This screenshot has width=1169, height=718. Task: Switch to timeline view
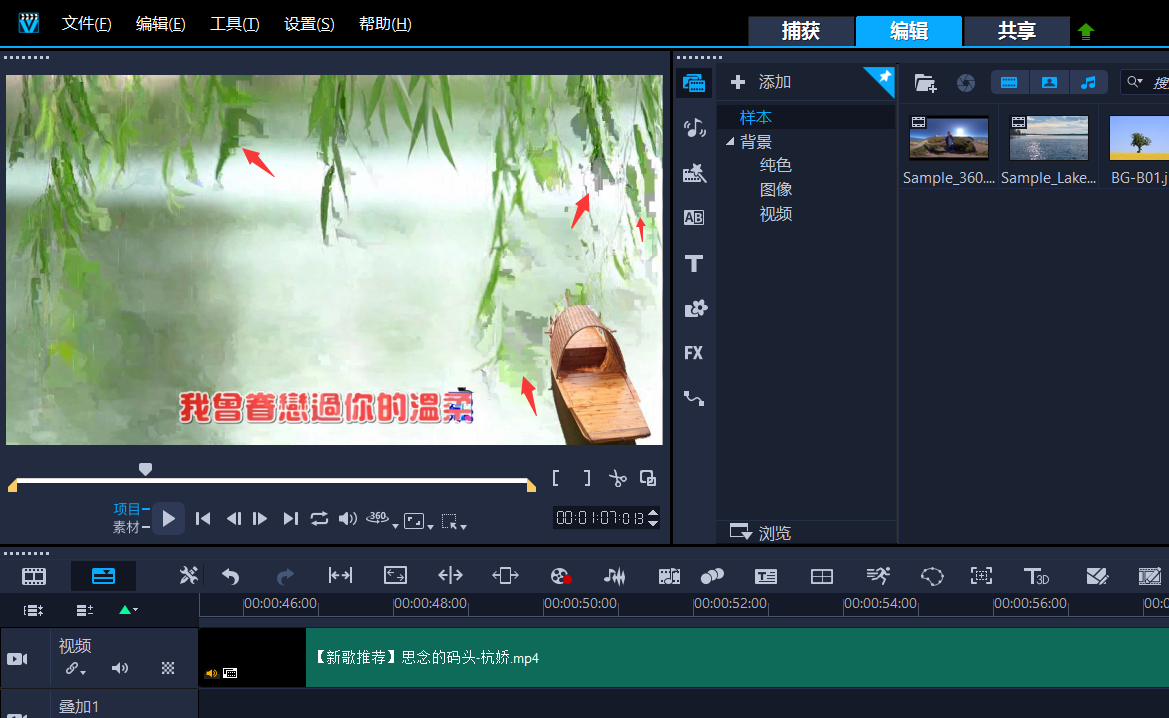click(103, 576)
